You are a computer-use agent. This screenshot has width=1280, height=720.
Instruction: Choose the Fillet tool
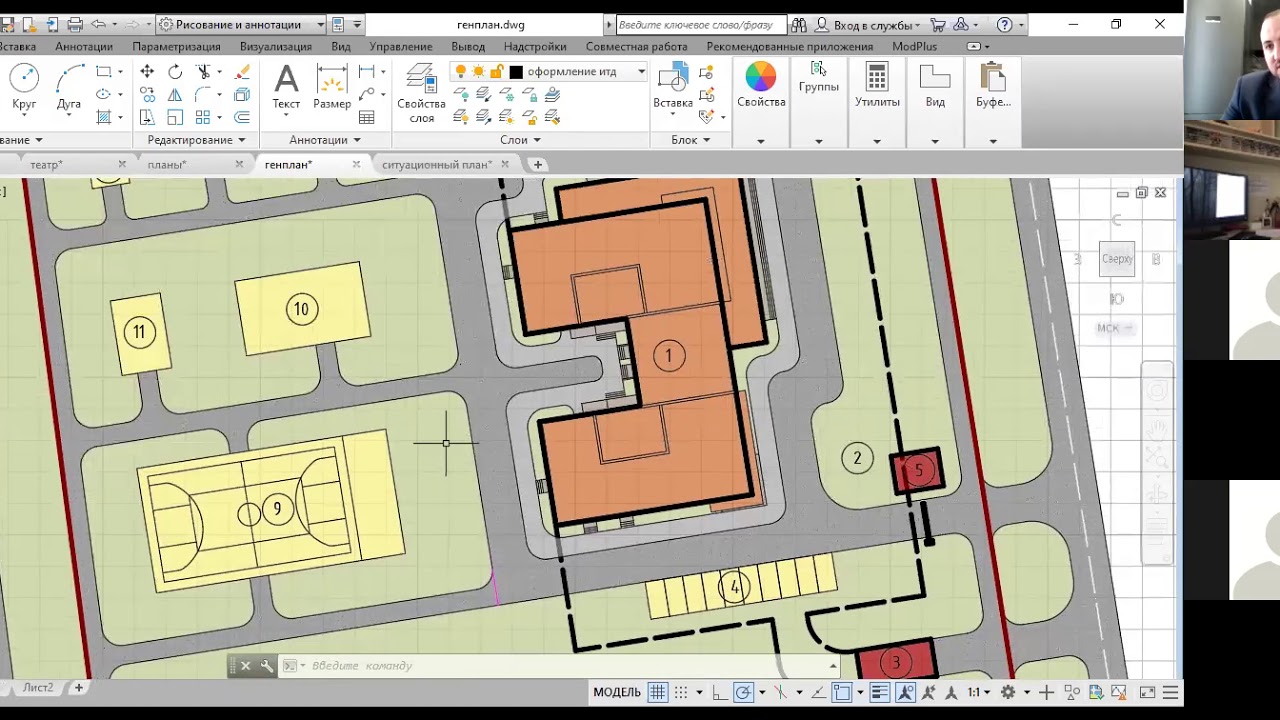[204, 95]
